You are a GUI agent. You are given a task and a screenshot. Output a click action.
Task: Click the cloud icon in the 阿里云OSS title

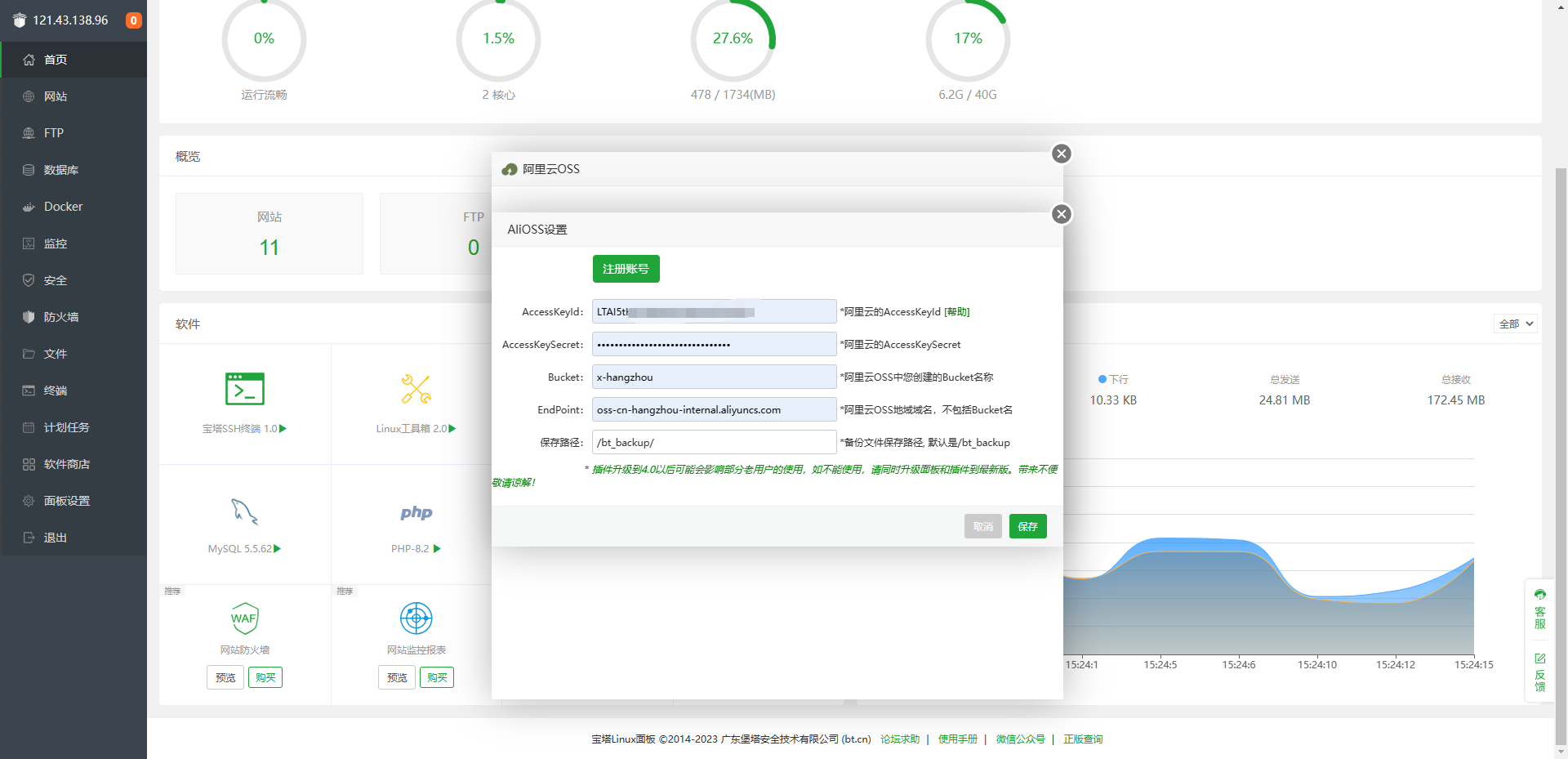pyautogui.click(x=510, y=169)
